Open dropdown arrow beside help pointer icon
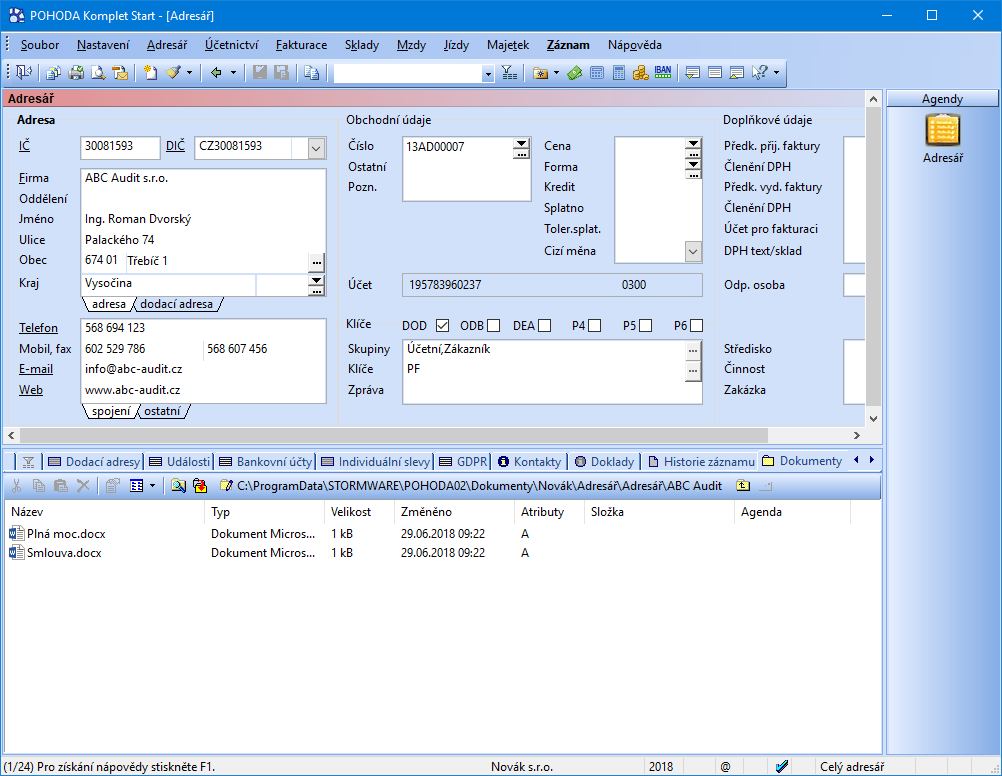 776,72
